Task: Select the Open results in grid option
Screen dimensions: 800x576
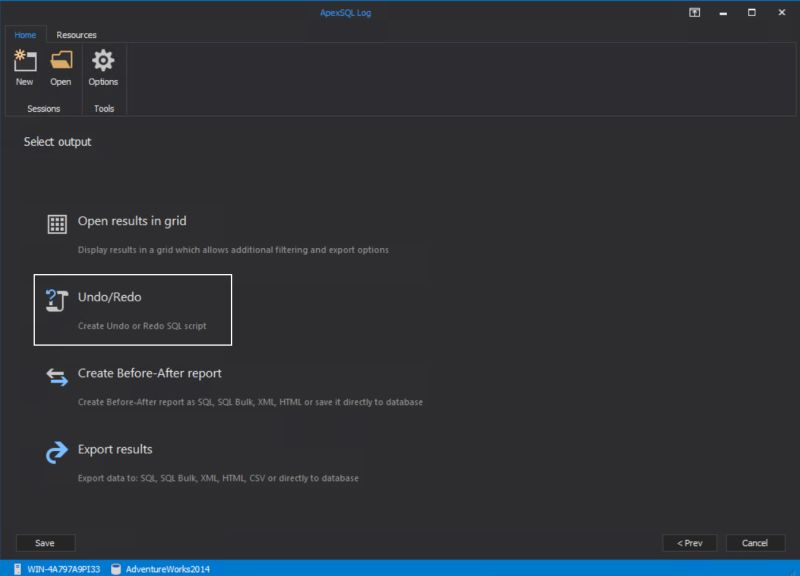Action: [x=130, y=220]
